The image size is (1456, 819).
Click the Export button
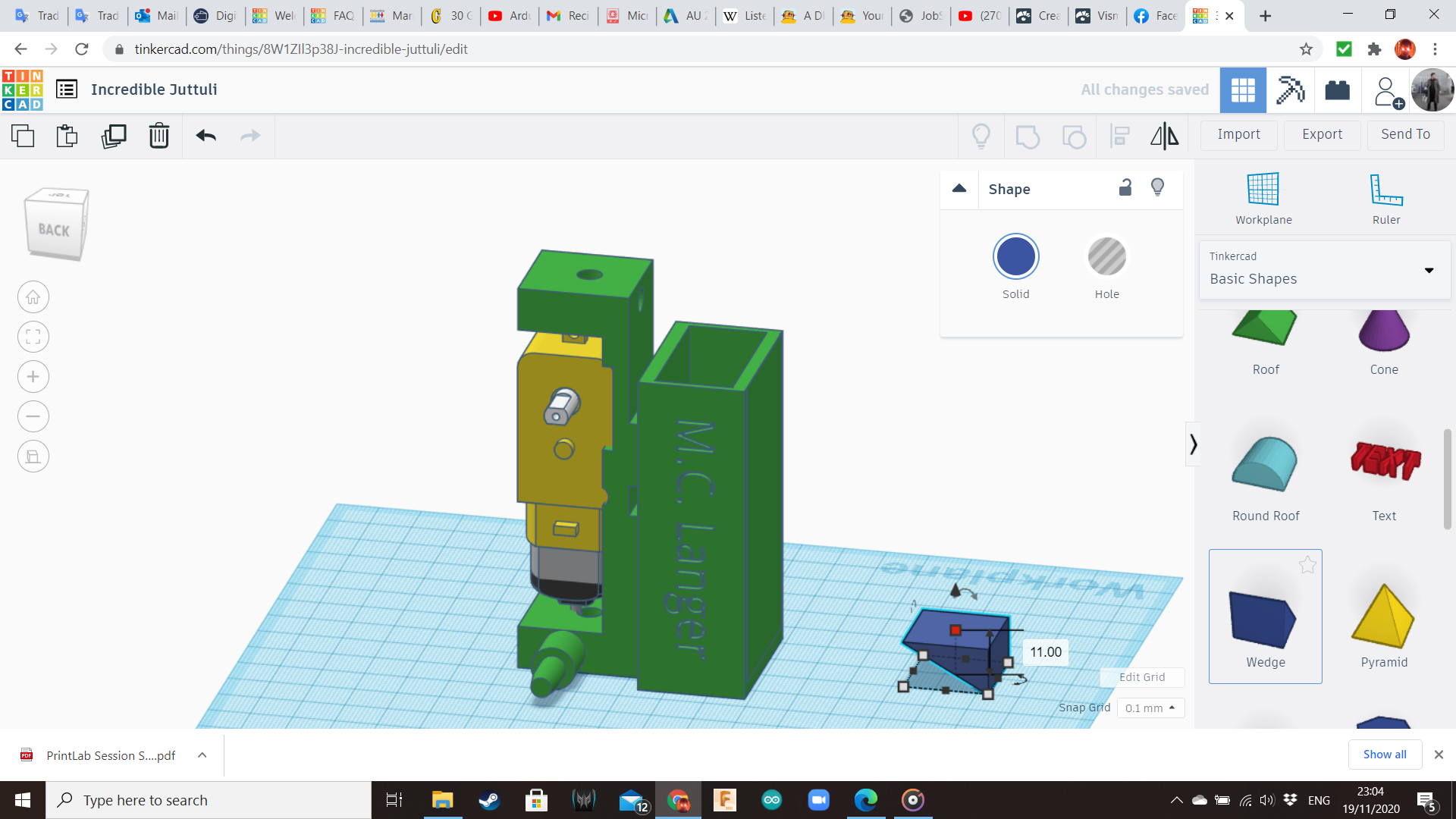(x=1322, y=134)
